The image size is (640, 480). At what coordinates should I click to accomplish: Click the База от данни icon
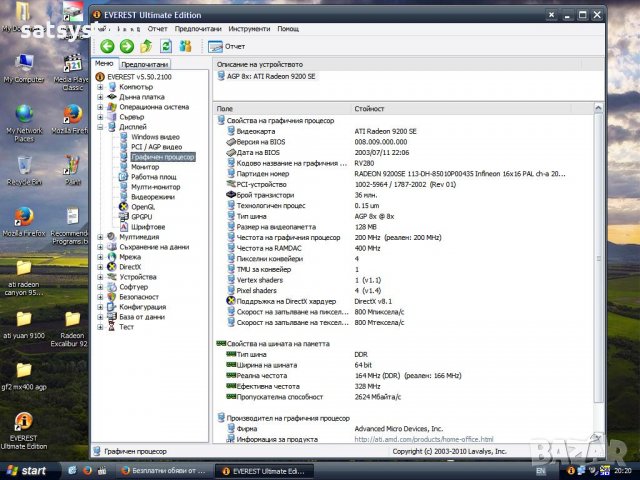pyautogui.click(x=111, y=317)
